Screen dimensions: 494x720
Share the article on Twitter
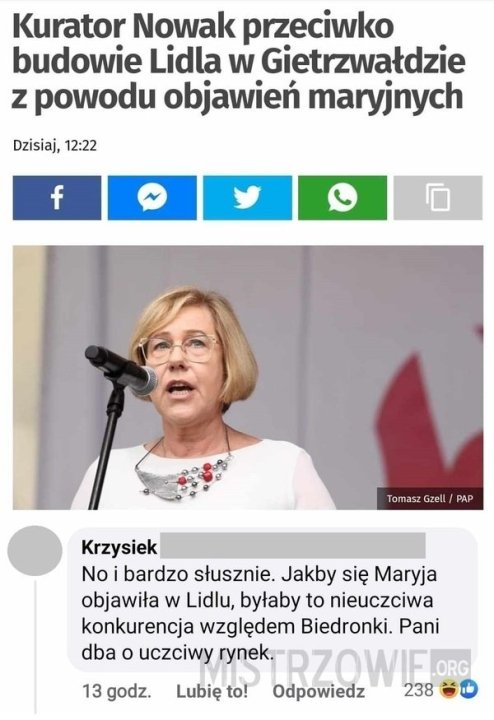(x=247, y=197)
